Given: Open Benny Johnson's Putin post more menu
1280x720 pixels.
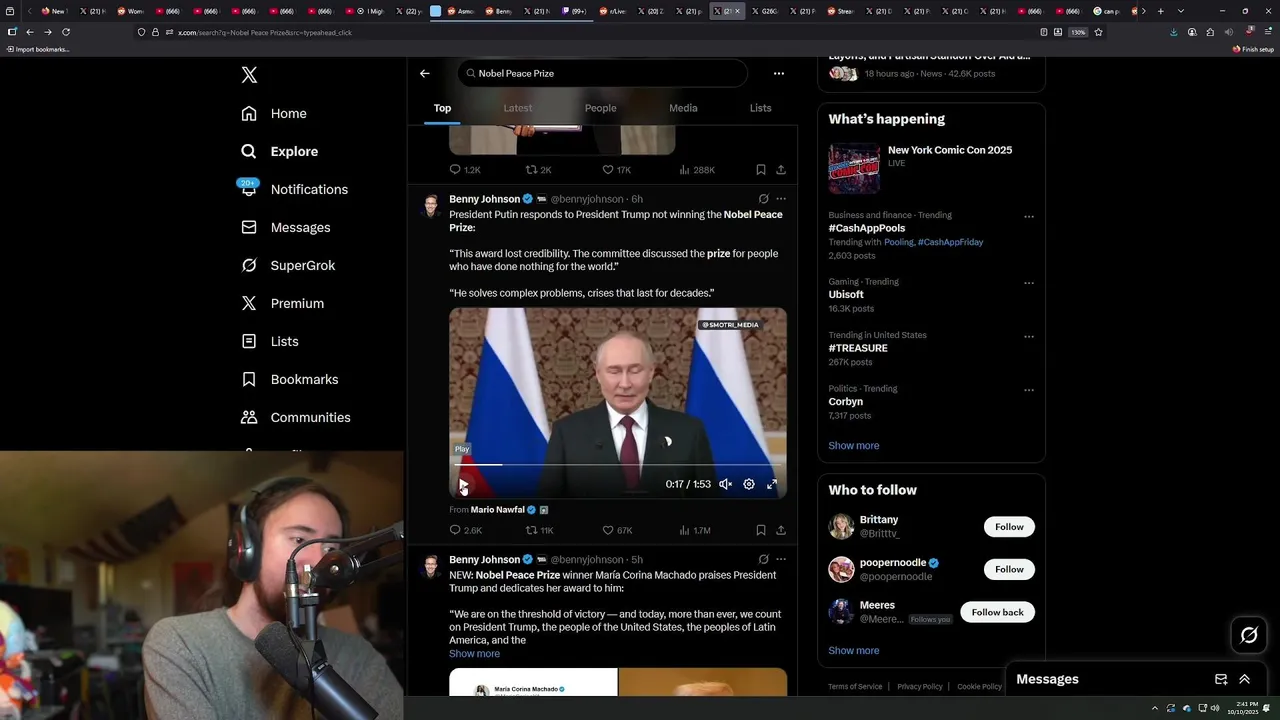Looking at the screenshot, I should coord(781,199).
